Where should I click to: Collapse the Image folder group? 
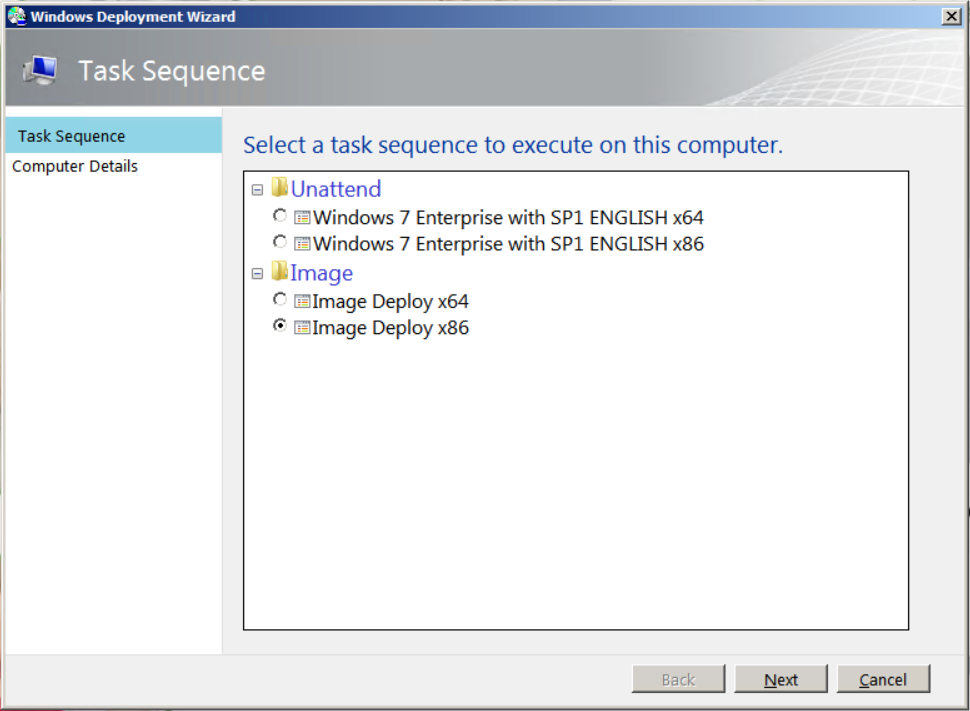point(257,273)
